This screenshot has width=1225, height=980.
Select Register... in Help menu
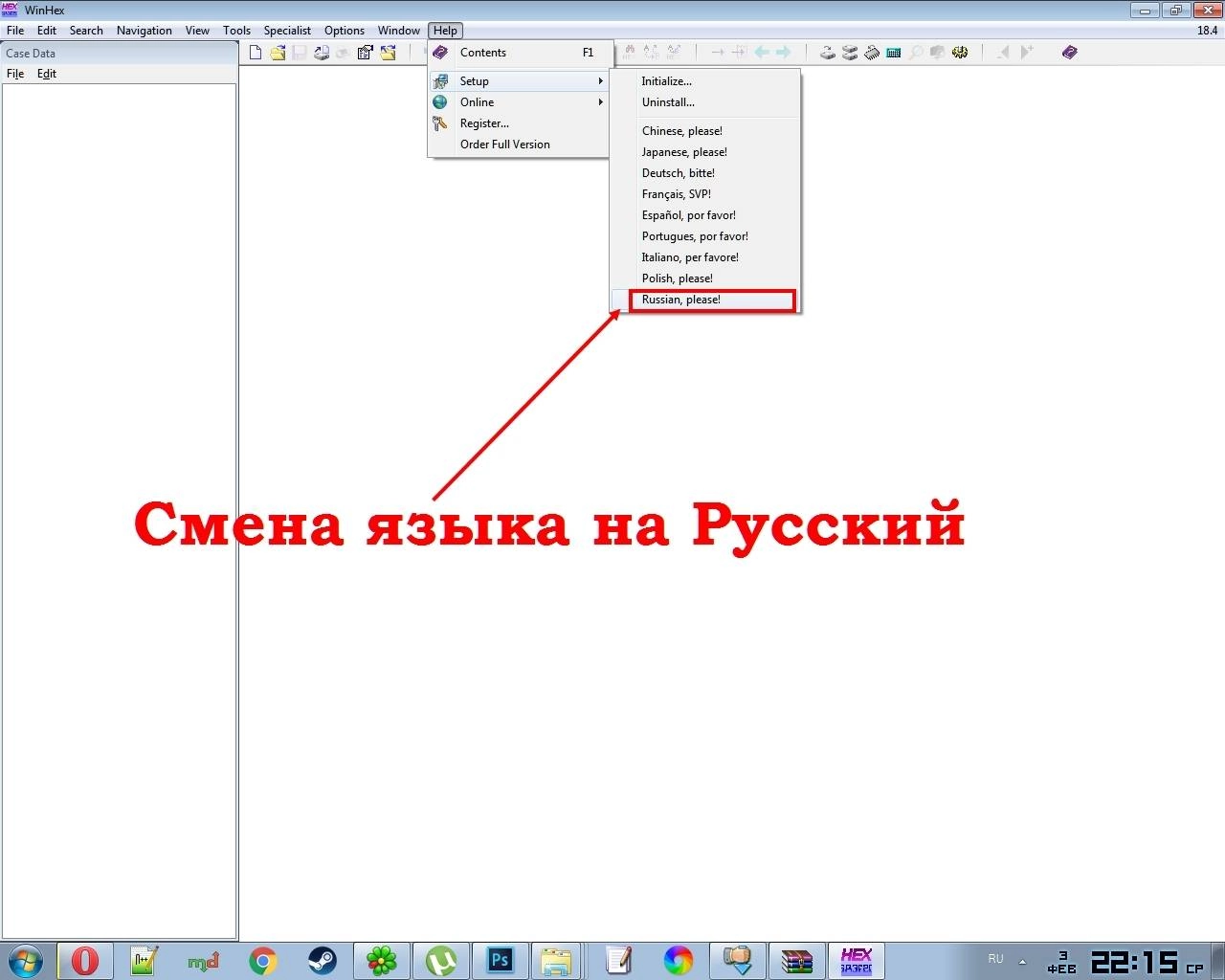click(x=518, y=123)
